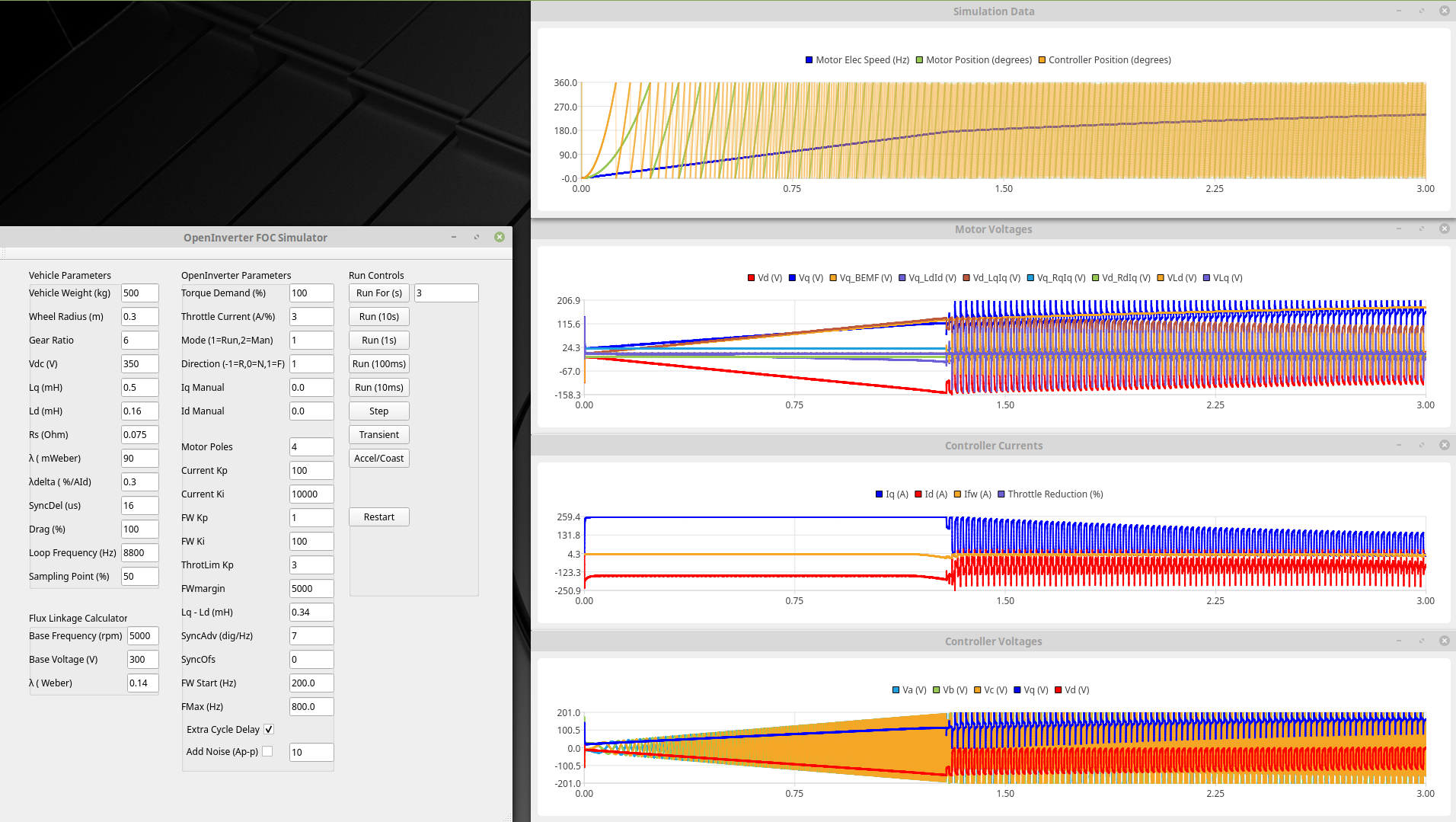This screenshot has width=1456, height=822.
Task: Click the Step button
Action: (x=378, y=411)
